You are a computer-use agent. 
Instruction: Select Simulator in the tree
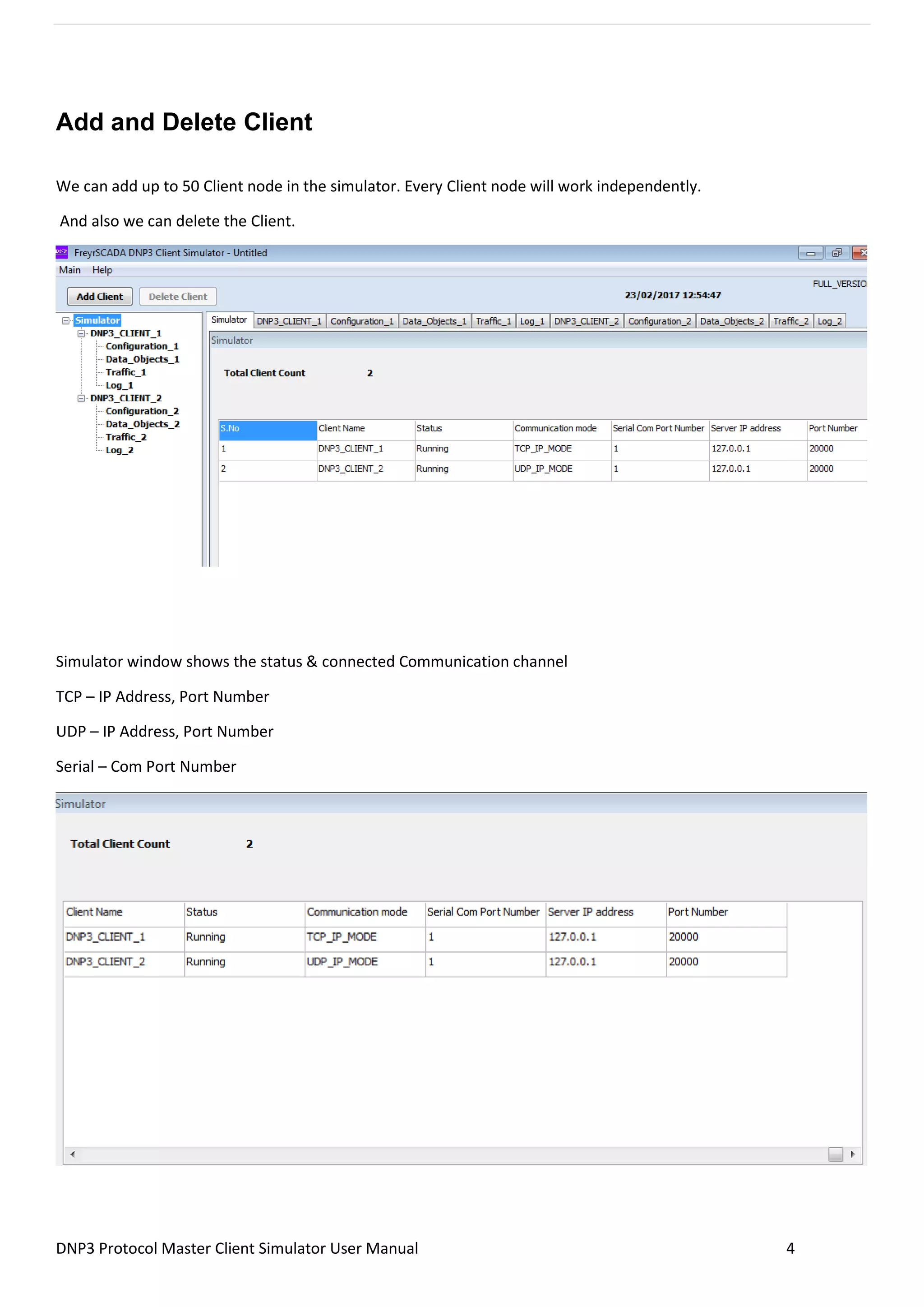coord(97,320)
